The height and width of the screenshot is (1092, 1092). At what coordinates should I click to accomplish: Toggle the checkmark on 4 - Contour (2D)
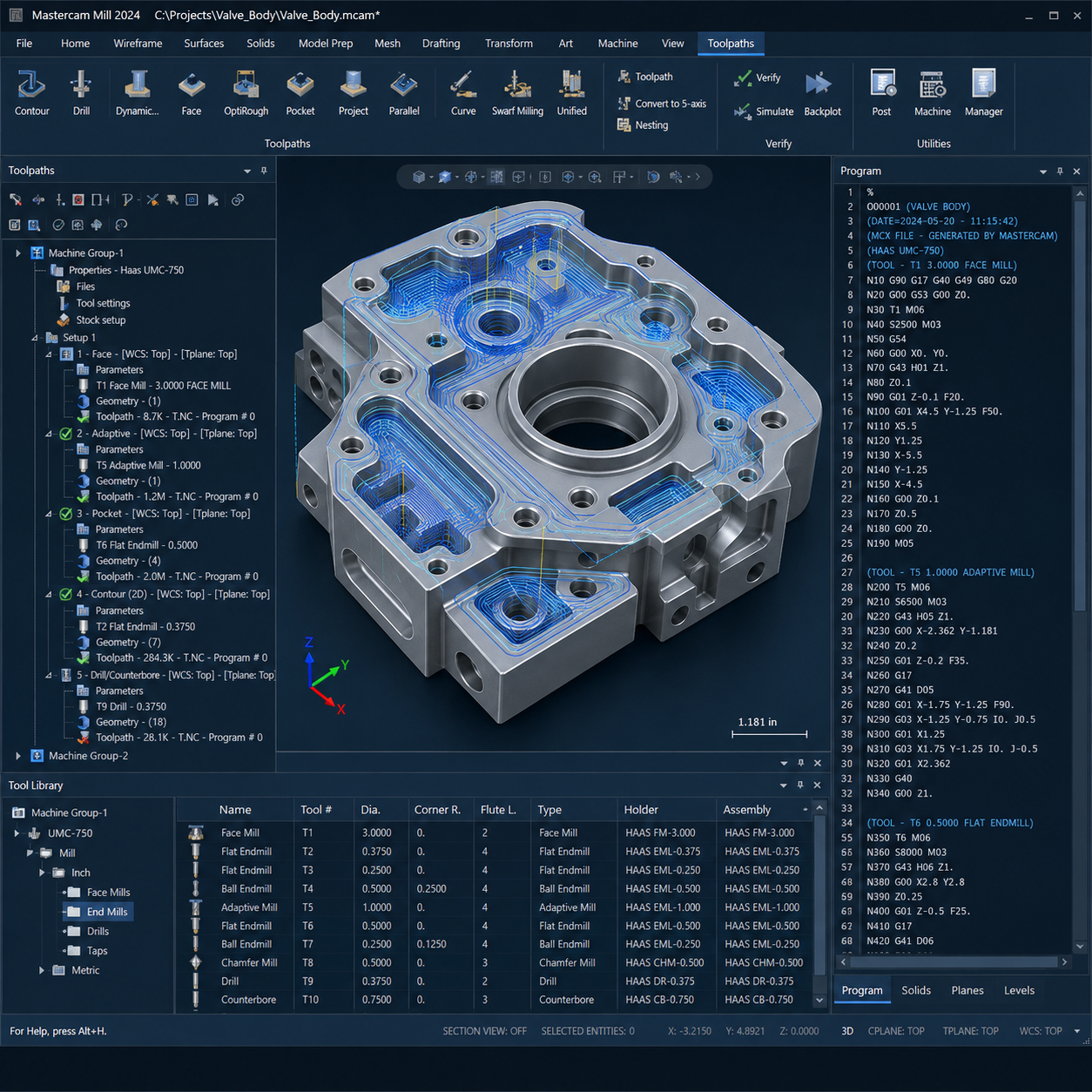tap(66, 595)
